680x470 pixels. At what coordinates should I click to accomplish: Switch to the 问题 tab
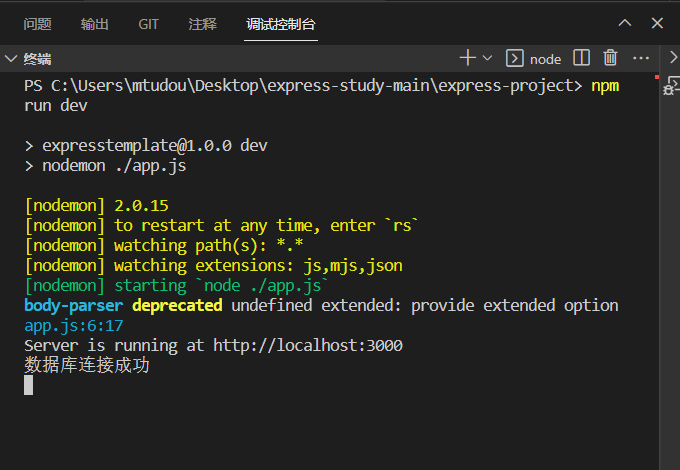[37, 24]
